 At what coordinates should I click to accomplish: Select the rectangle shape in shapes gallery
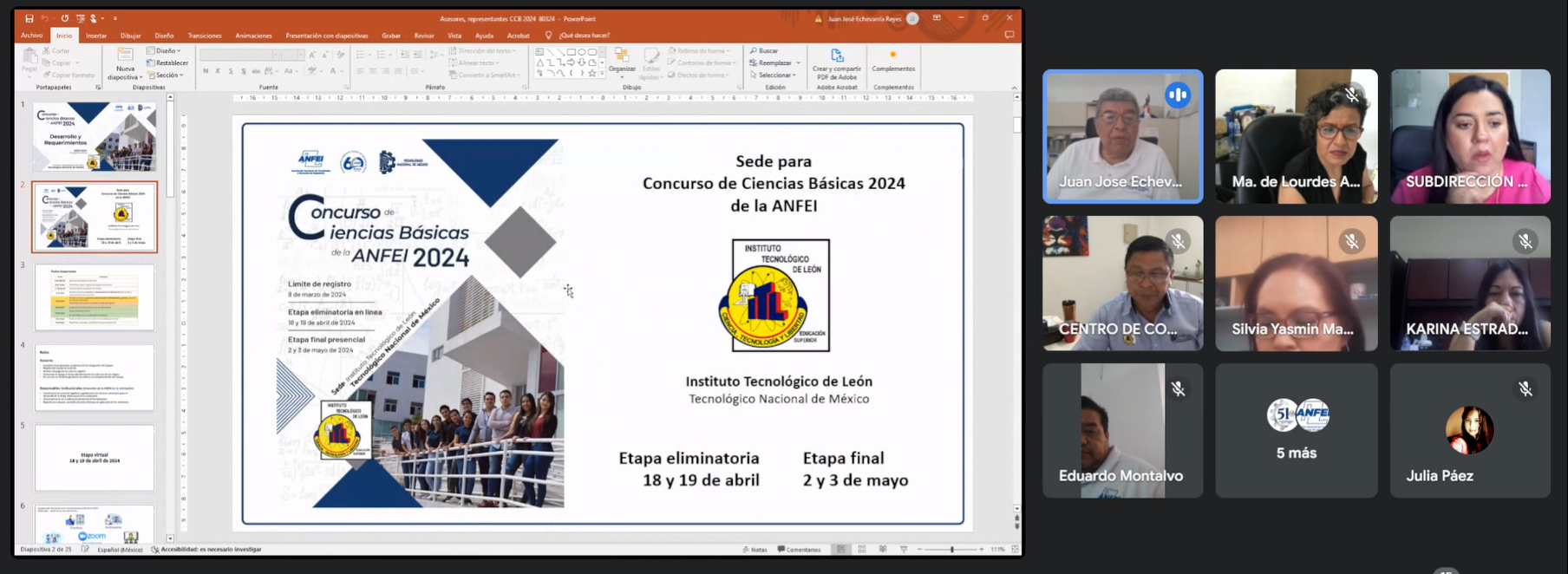pos(572,52)
